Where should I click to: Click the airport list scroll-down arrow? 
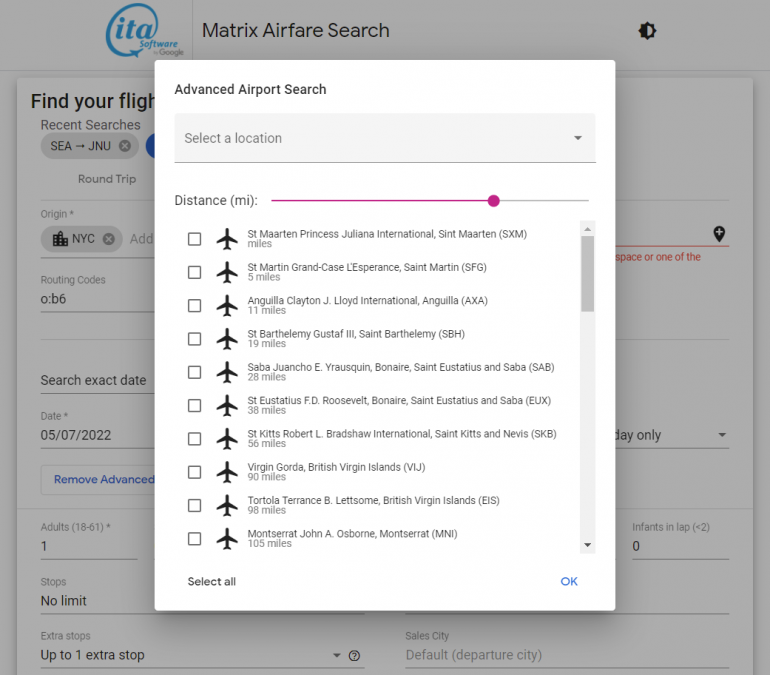click(588, 545)
